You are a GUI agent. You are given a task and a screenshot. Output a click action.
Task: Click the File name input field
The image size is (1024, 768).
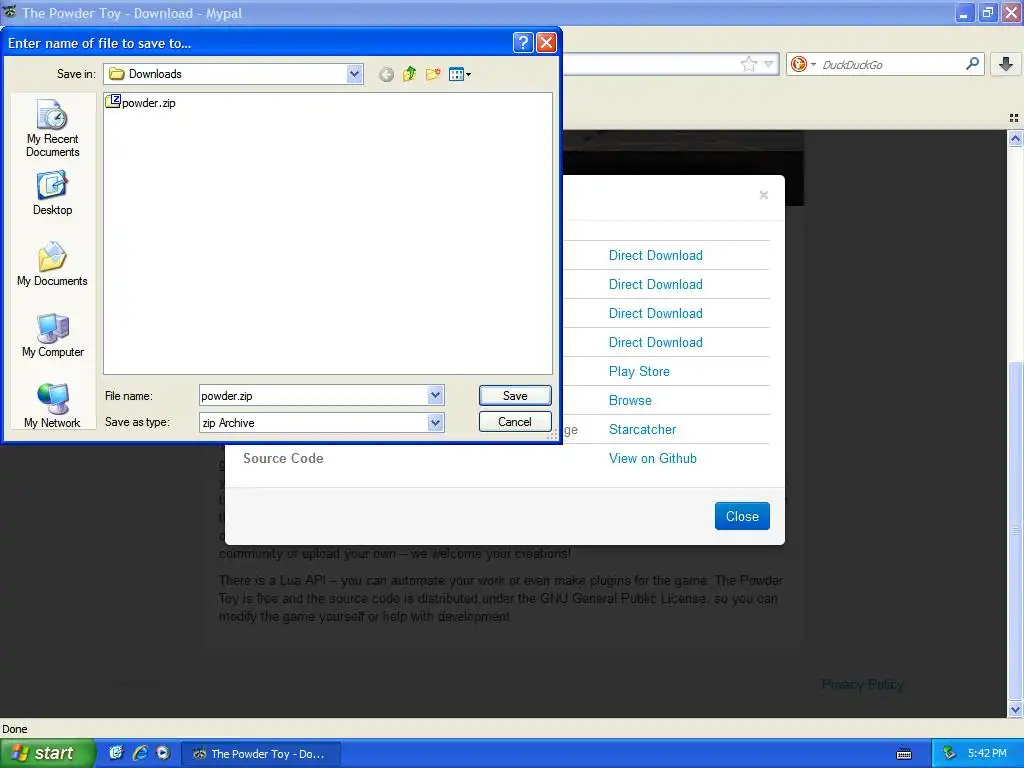pos(313,395)
